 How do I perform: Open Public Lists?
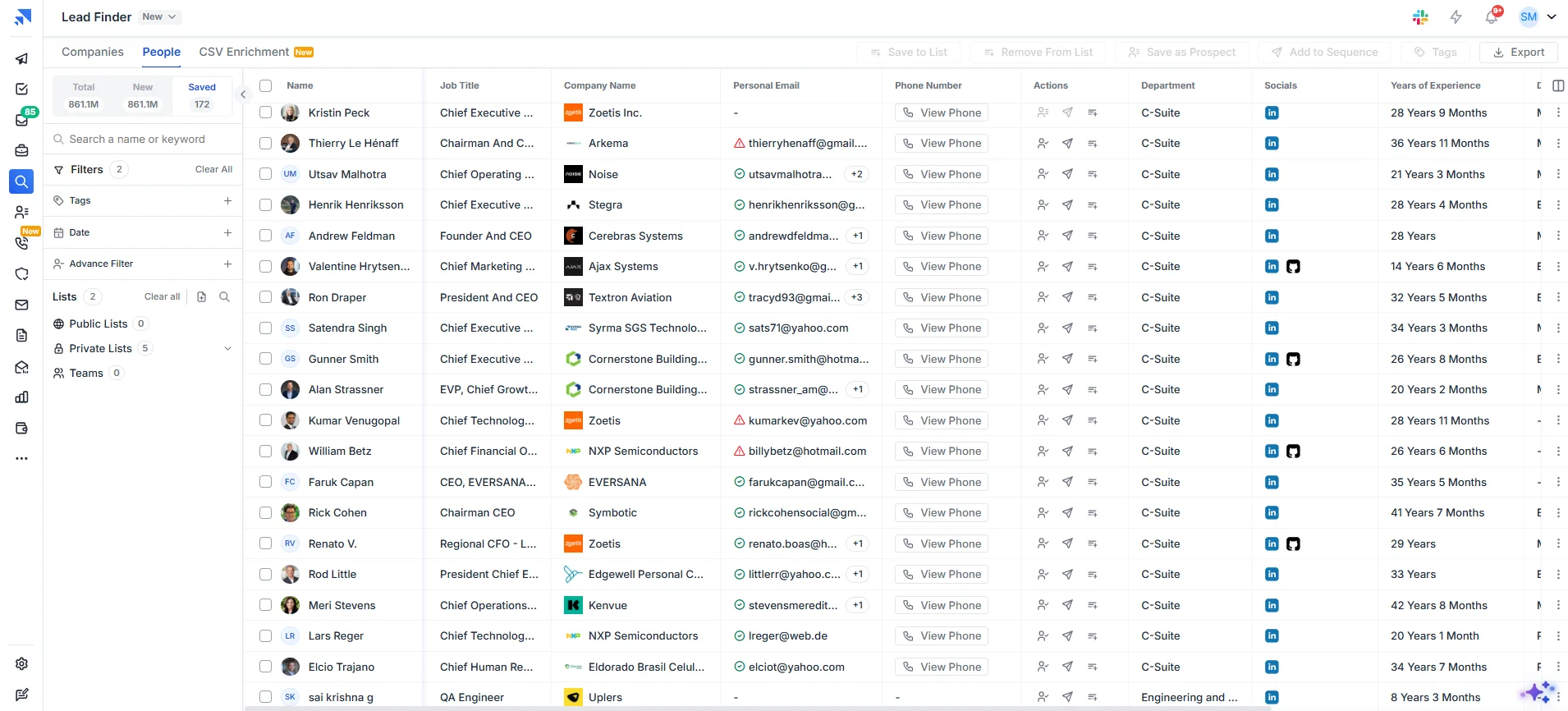[x=99, y=323]
